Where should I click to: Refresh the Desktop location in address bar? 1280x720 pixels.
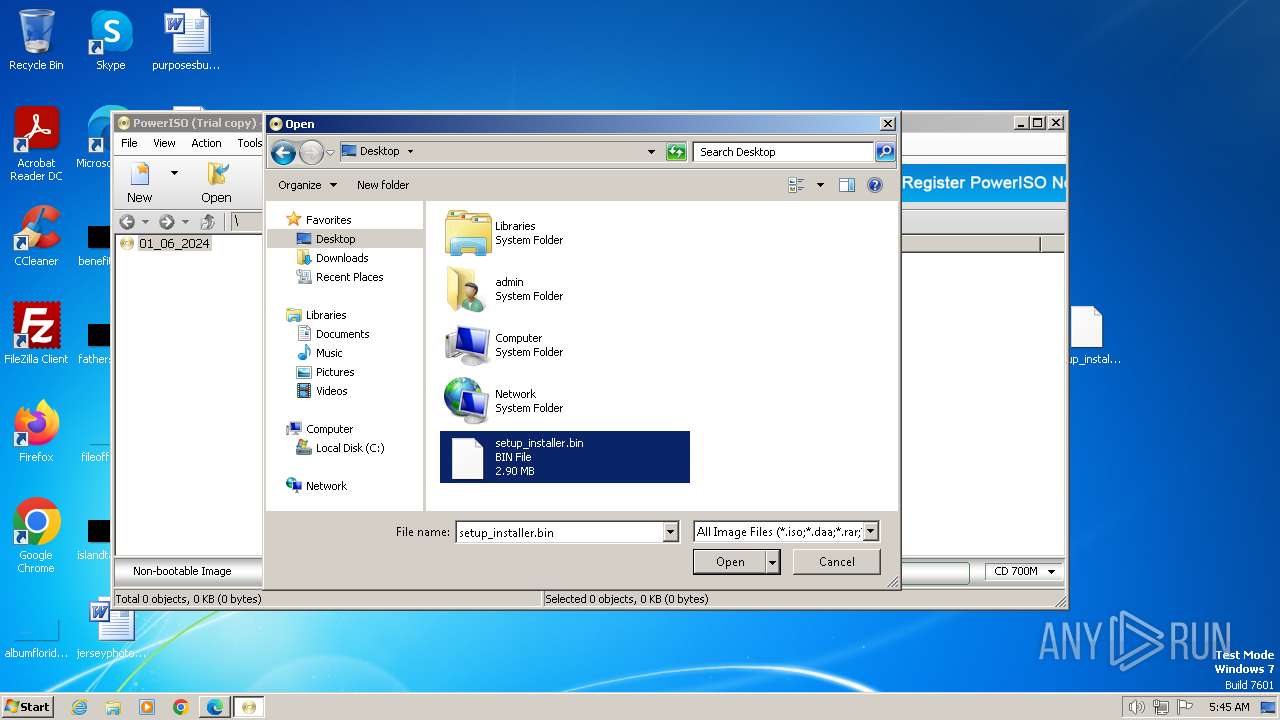[677, 152]
